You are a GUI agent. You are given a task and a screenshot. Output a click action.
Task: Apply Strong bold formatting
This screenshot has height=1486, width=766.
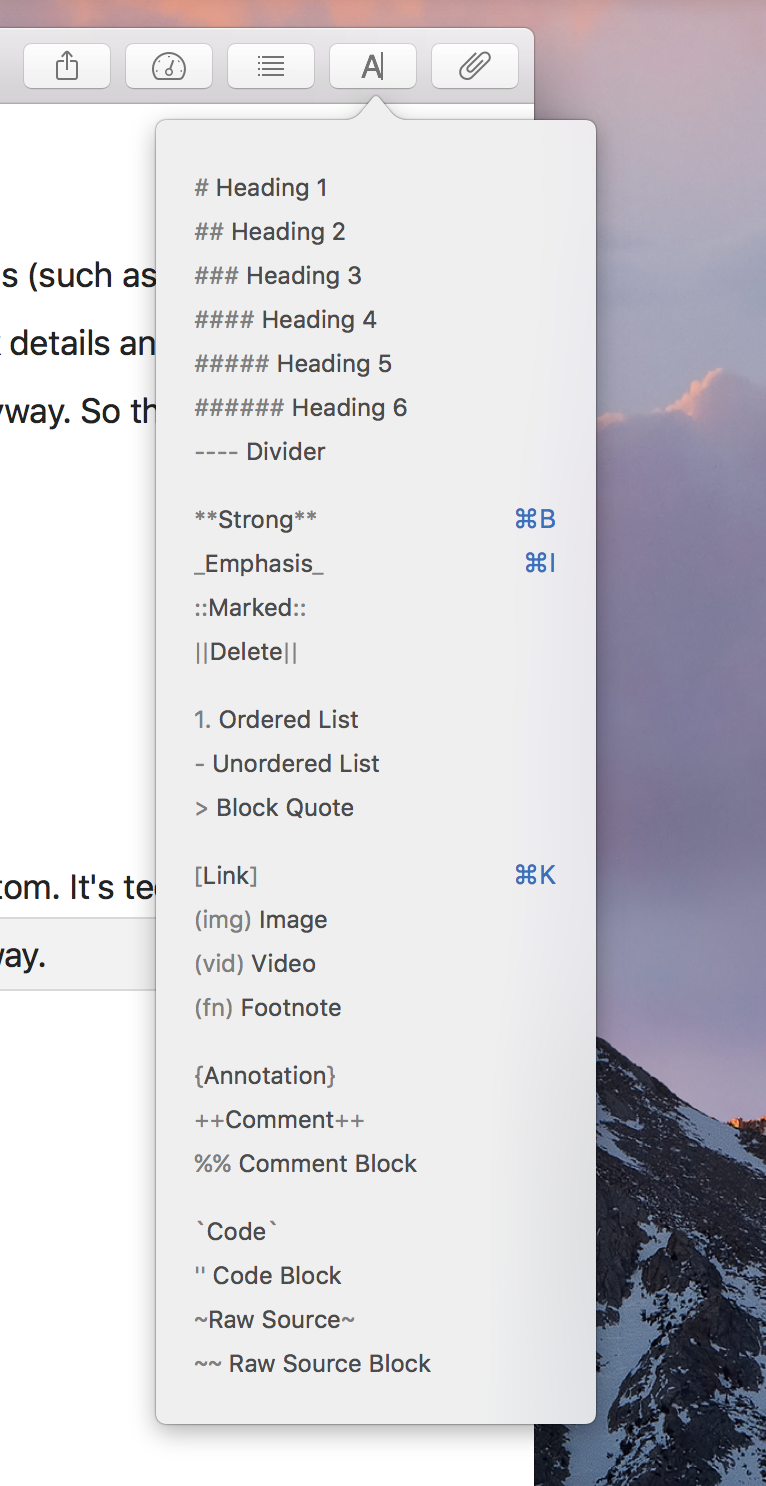(x=375, y=520)
